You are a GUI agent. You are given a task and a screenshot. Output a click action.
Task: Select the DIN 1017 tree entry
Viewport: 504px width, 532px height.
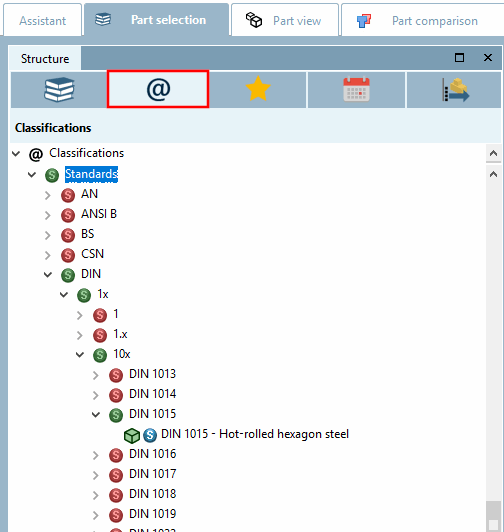tap(152, 474)
